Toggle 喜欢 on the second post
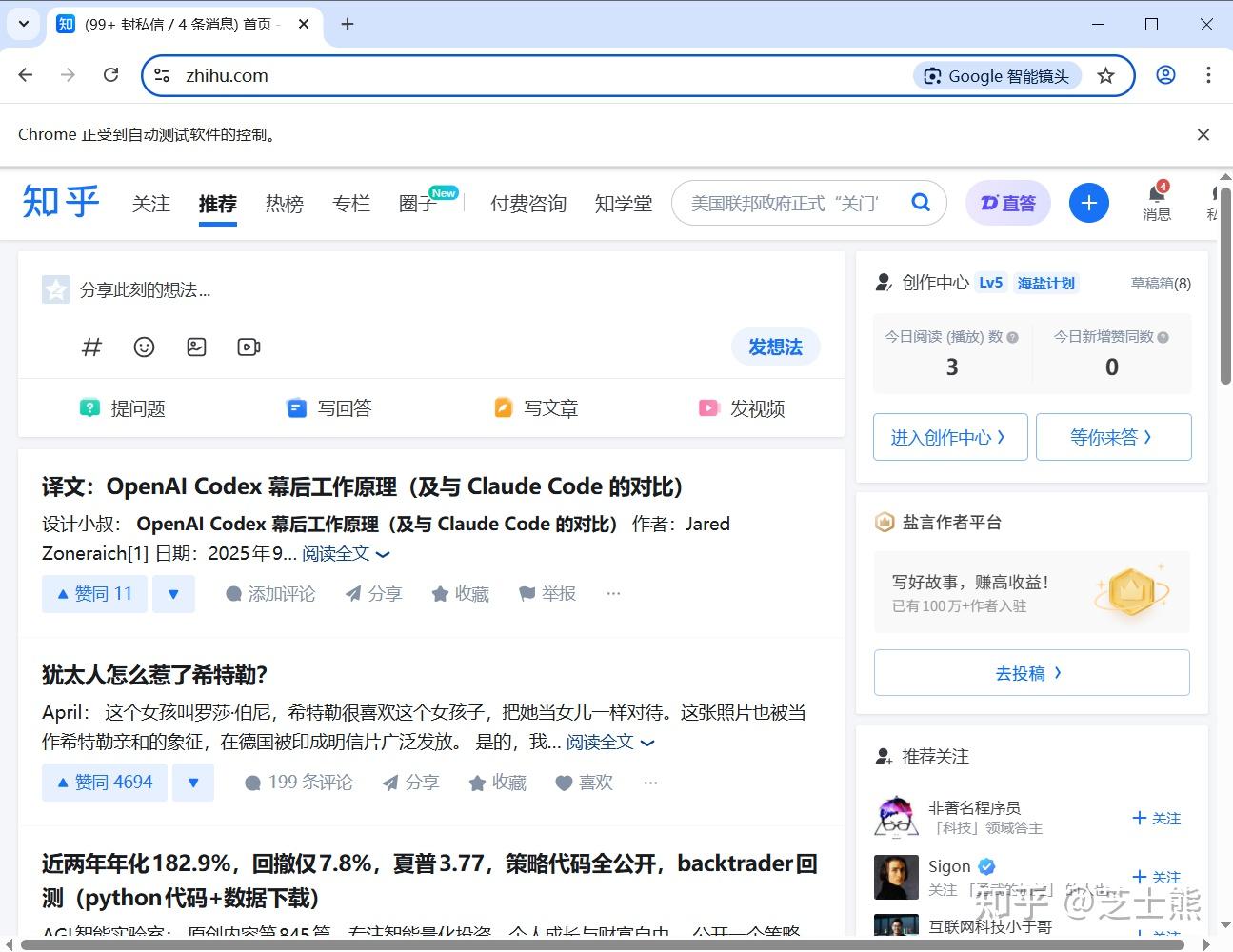Viewport: 1233px width, 952px height. click(584, 782)
